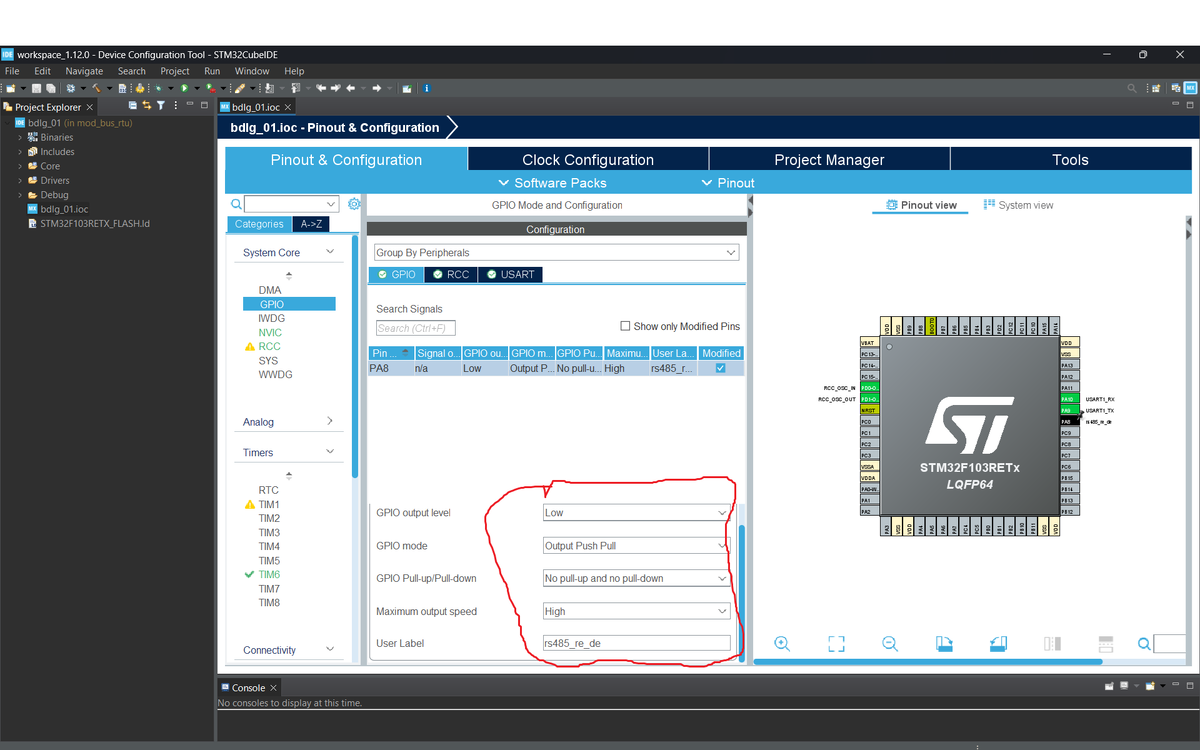The height and width of the screenshot is (750, 1200).
Task: Open the Software Packs dropdown
Action: 552,183
